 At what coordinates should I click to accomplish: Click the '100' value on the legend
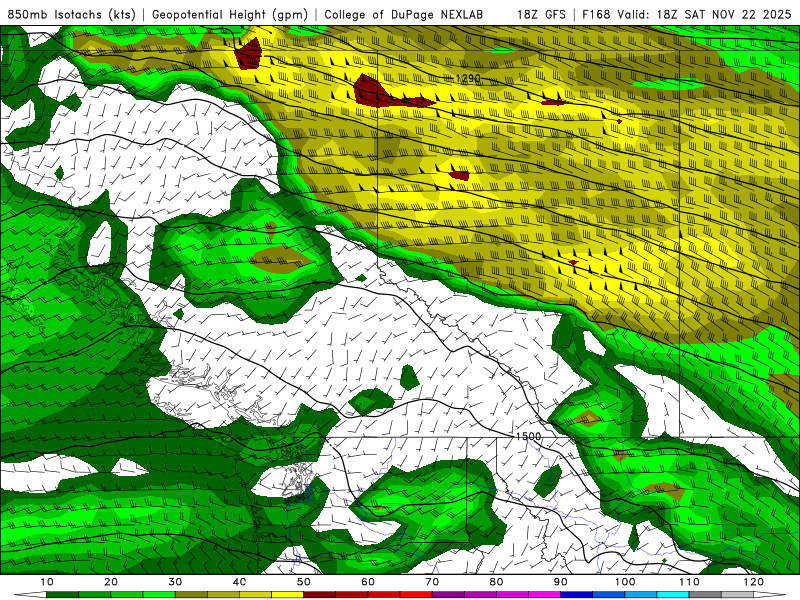point(624,582)
